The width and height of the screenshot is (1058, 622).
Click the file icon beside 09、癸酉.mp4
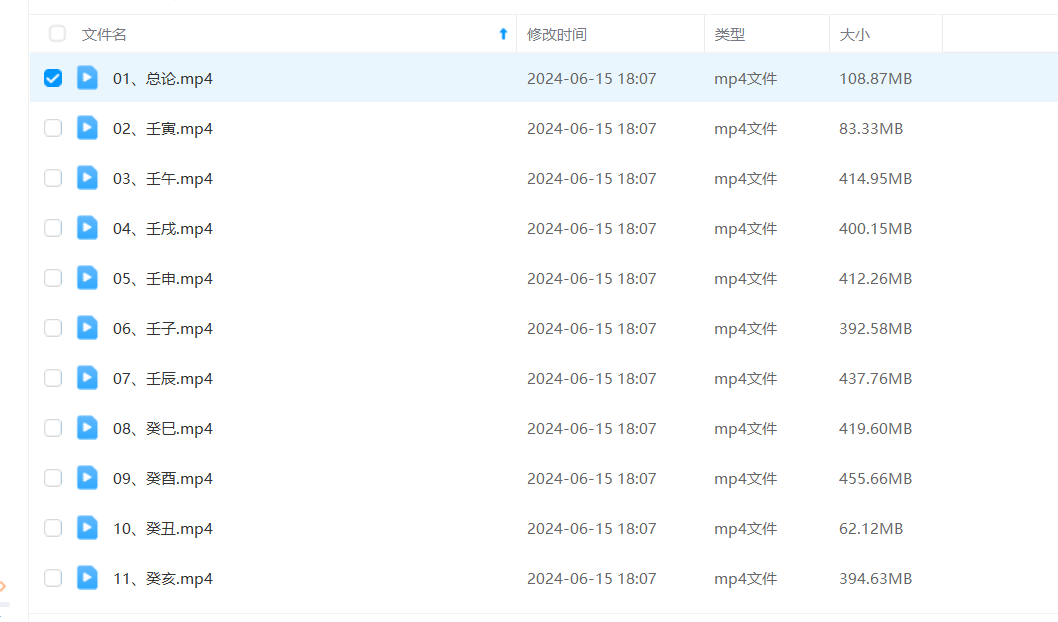[x=88, y=478]
